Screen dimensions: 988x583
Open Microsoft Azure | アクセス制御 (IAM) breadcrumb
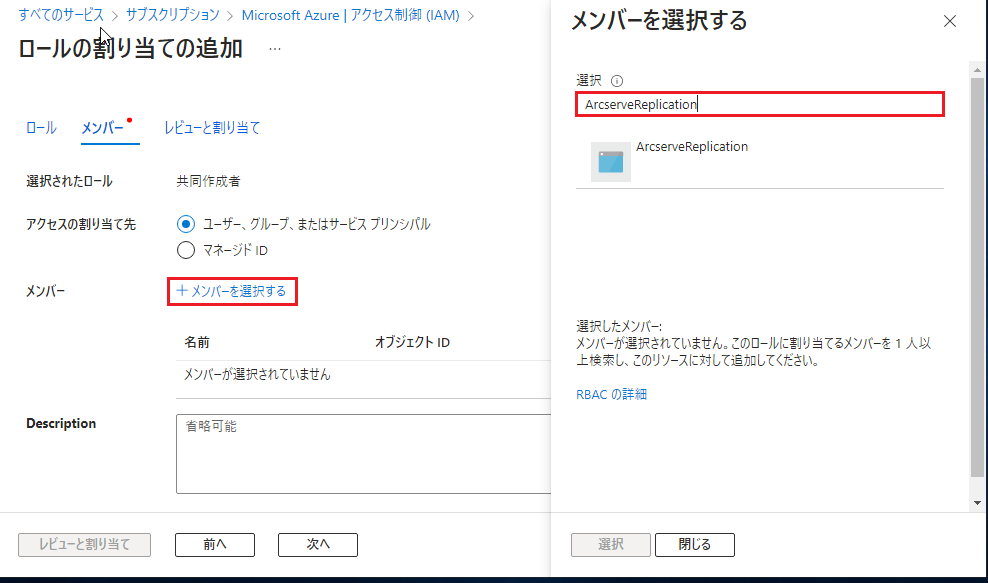350,14
